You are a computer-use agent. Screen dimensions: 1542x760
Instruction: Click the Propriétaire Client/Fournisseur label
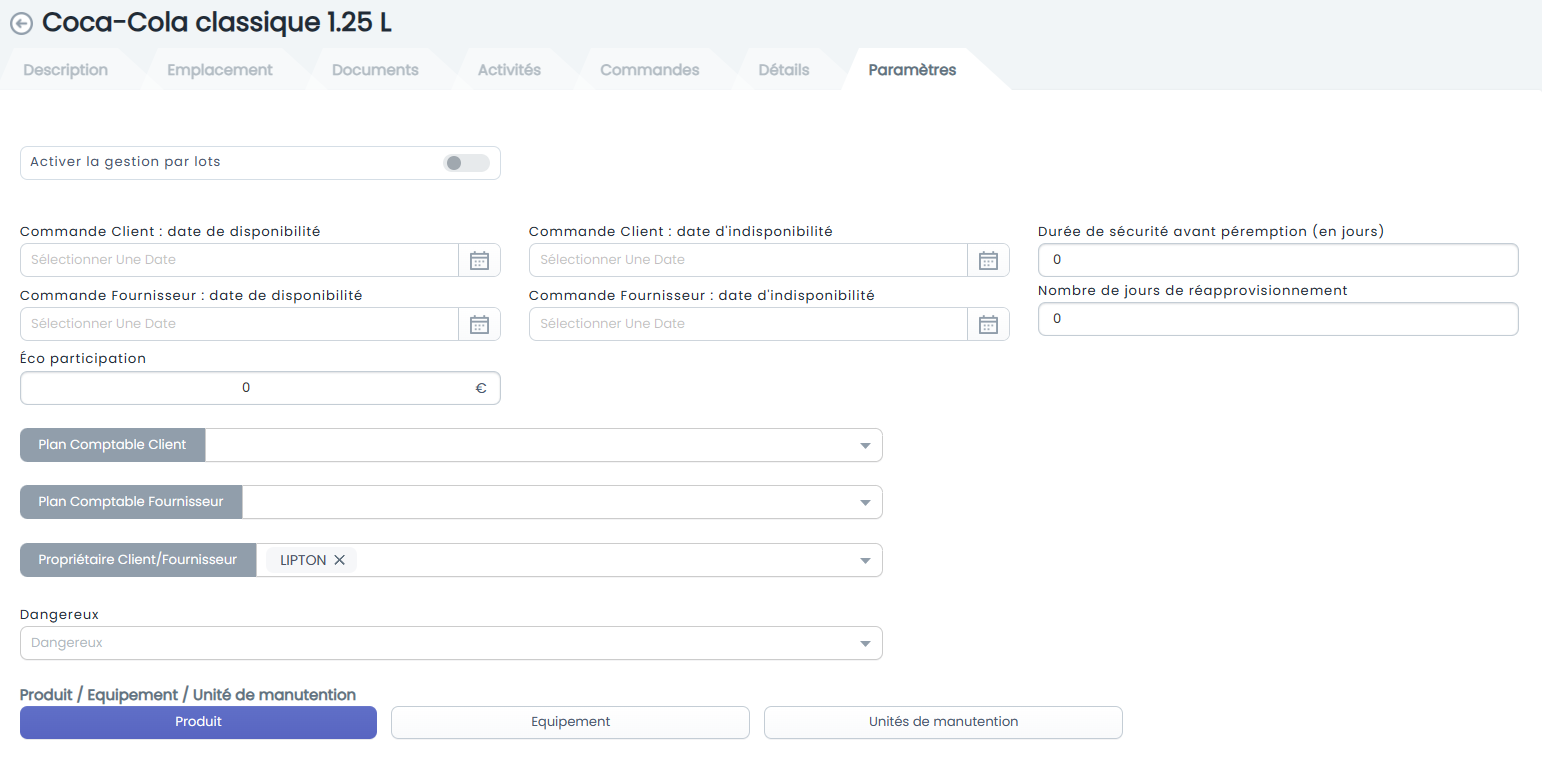coord(138,560)
